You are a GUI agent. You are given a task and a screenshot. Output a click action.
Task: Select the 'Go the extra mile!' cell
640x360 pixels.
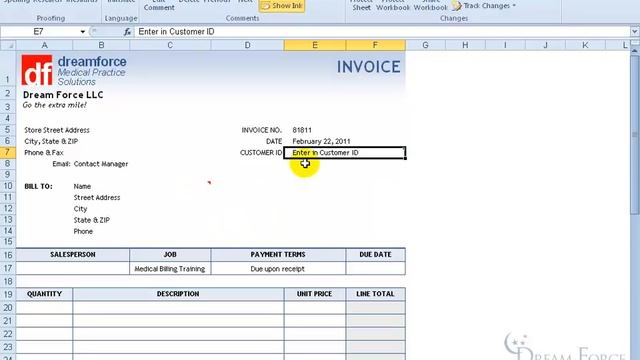(x=55, y=105)
